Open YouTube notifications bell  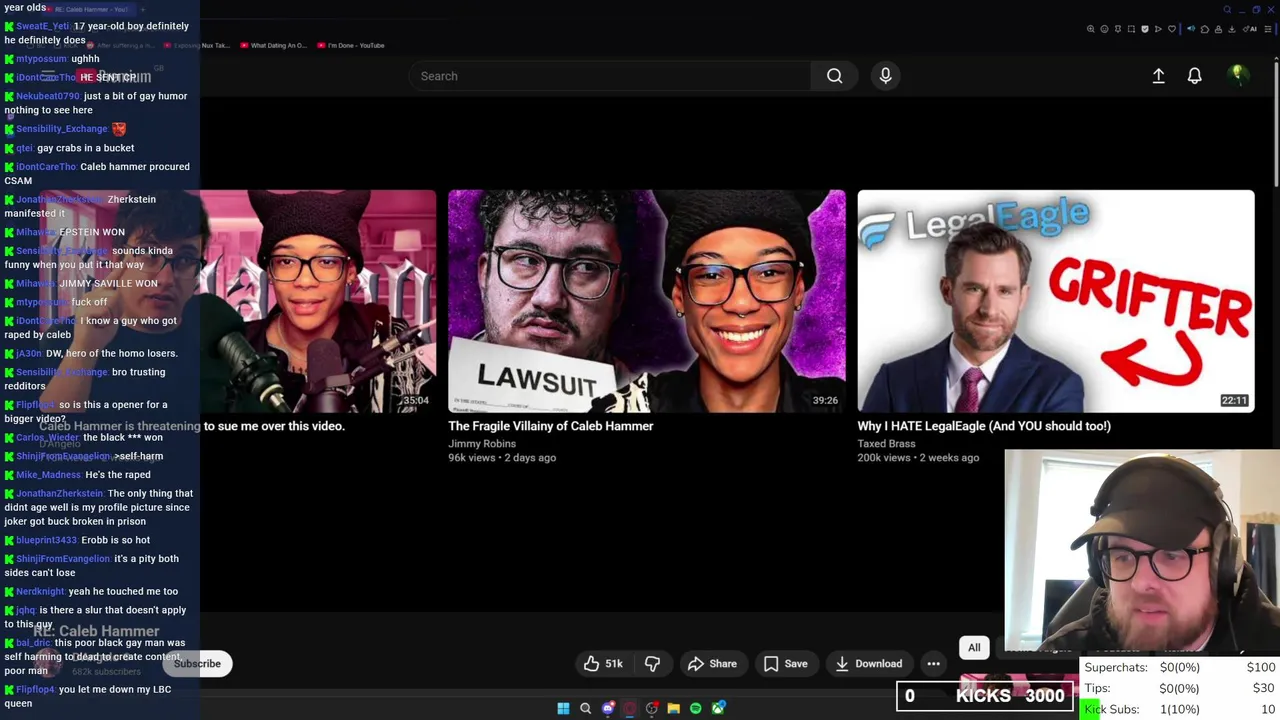click(x=1194, y=76)
